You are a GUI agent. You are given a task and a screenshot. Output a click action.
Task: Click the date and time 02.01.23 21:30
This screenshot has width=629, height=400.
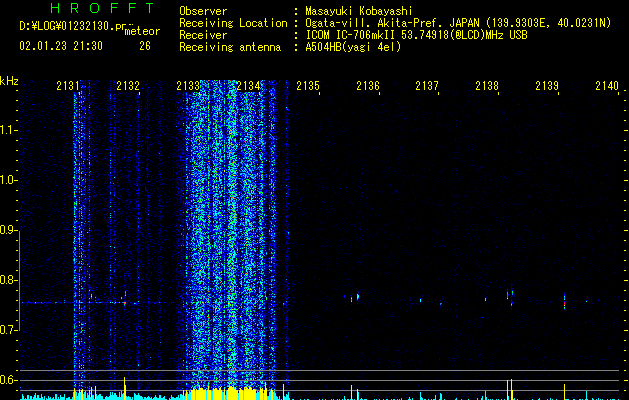[x=61, y=46]
